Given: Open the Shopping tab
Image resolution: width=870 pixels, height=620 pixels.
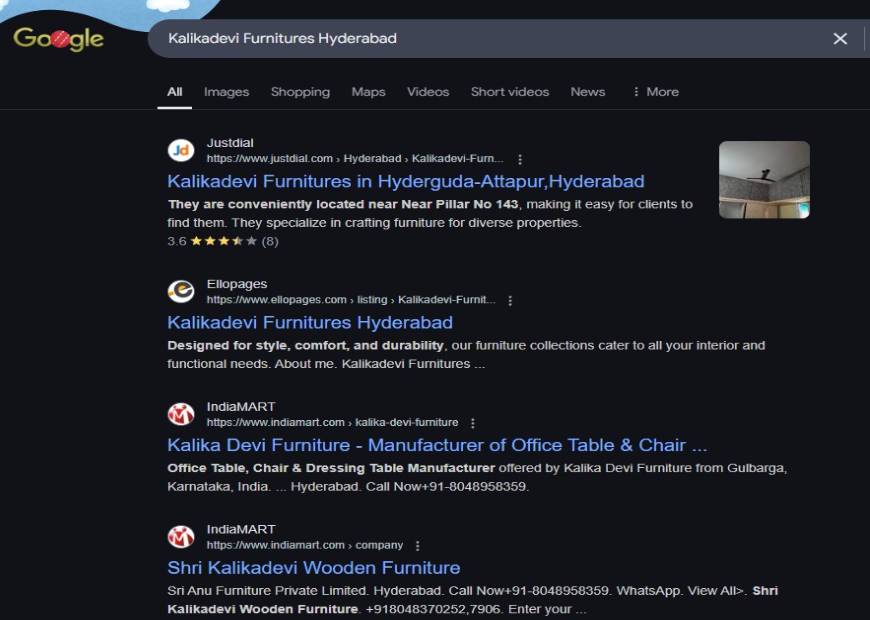Looking at the screenshot, I should 300,92.
